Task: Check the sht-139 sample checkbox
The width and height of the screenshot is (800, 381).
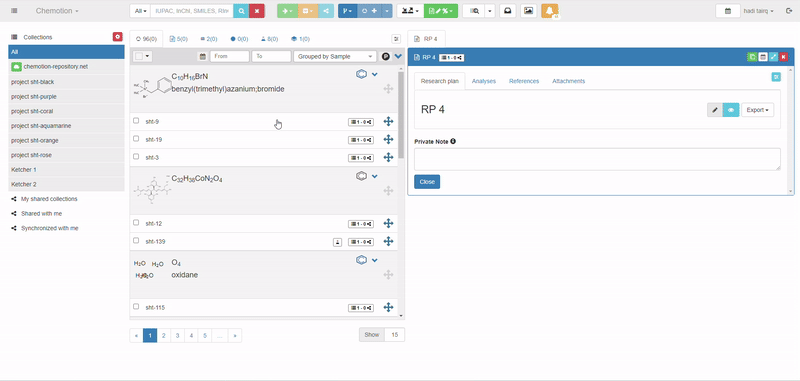Action: click(x=136, y=240)
